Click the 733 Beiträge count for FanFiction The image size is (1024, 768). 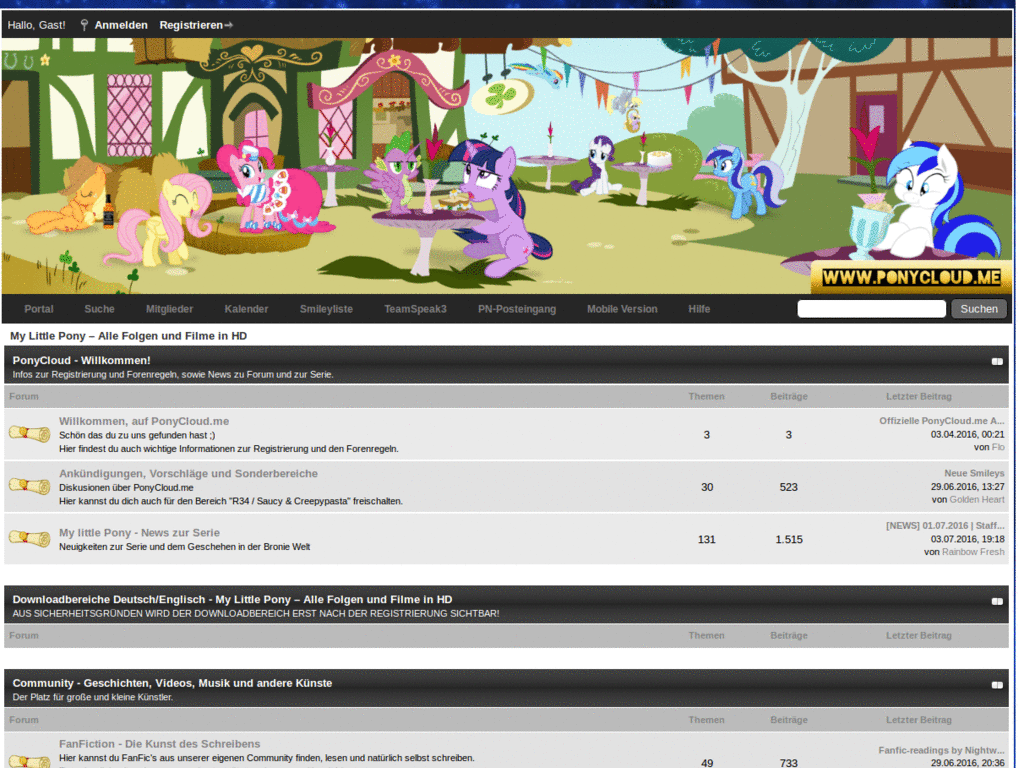[x=788, y=763]
